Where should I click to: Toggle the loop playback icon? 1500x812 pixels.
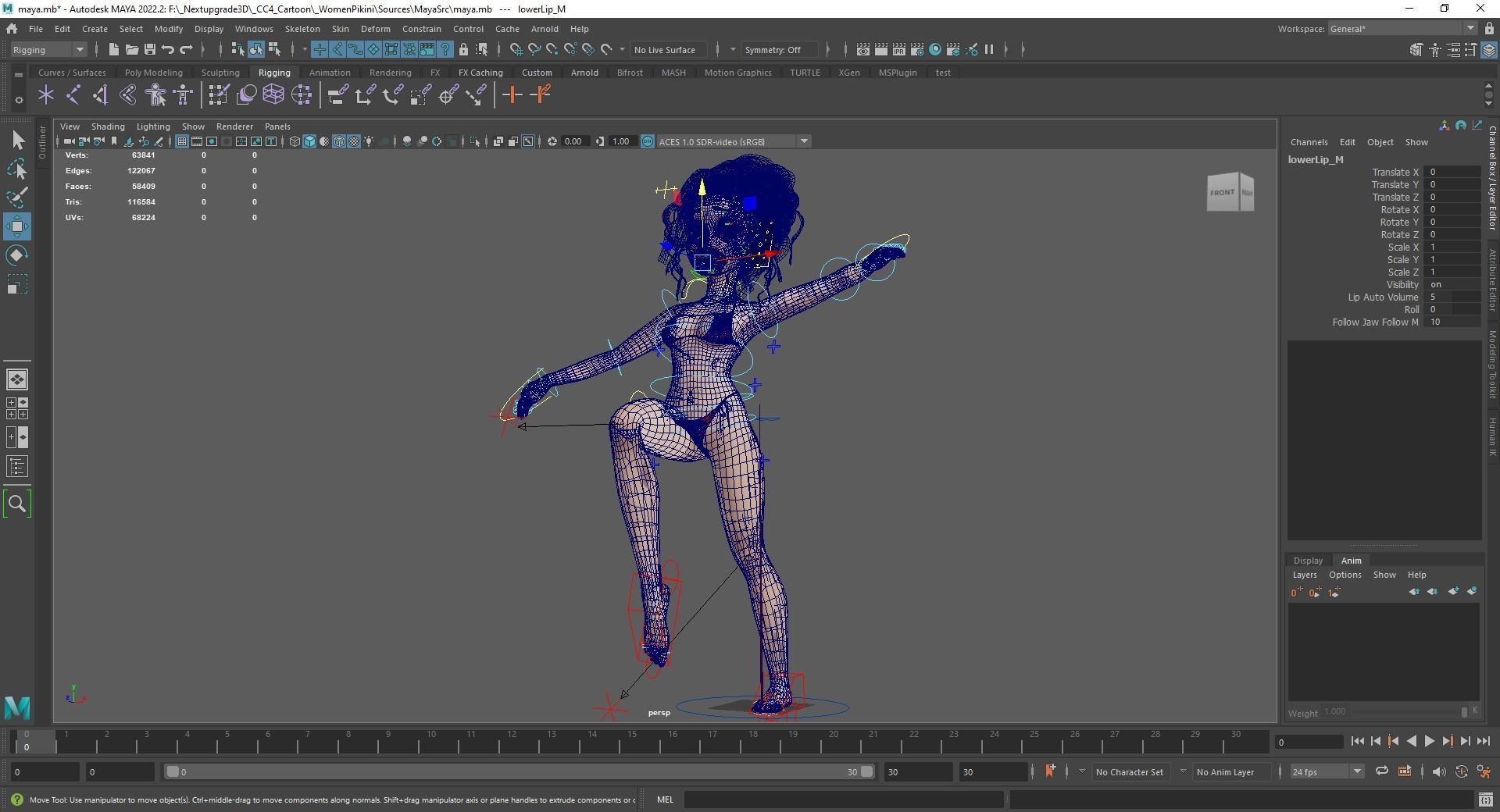pyautogui.click(x=1381, y=771)
